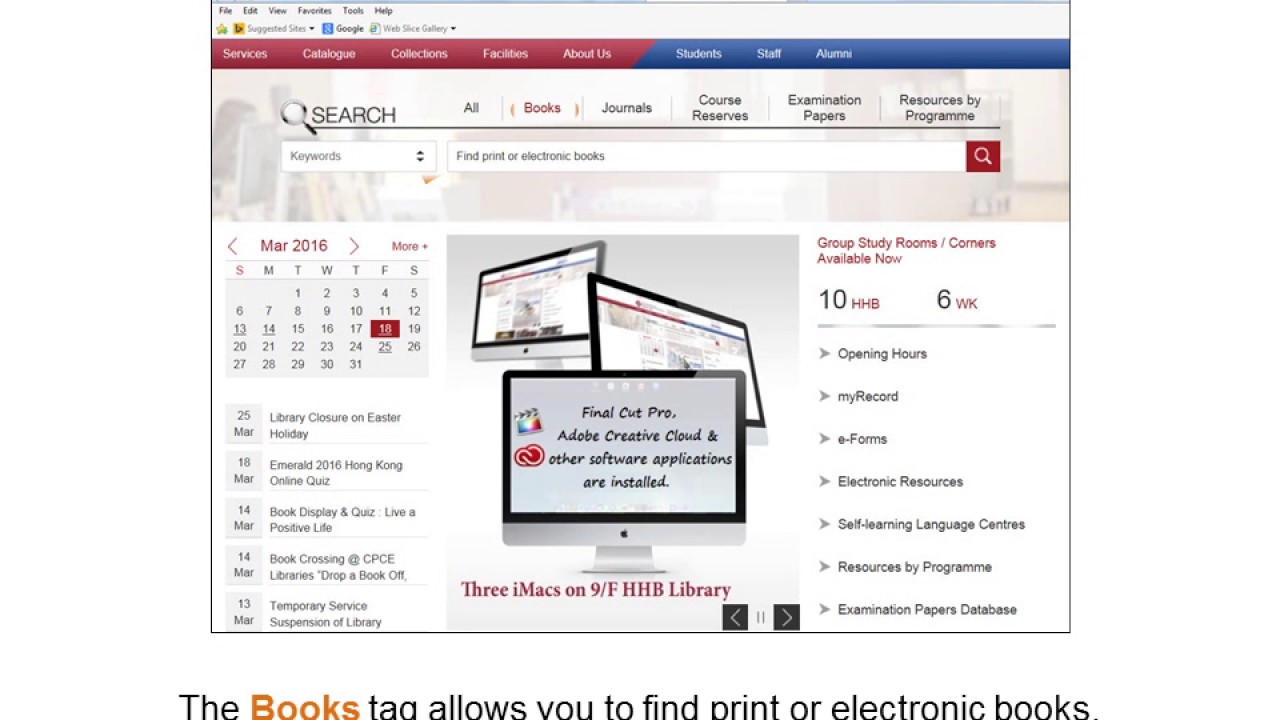
Task: Click the arrow icon beside e-Forms
Action: (x=824, y=438)
